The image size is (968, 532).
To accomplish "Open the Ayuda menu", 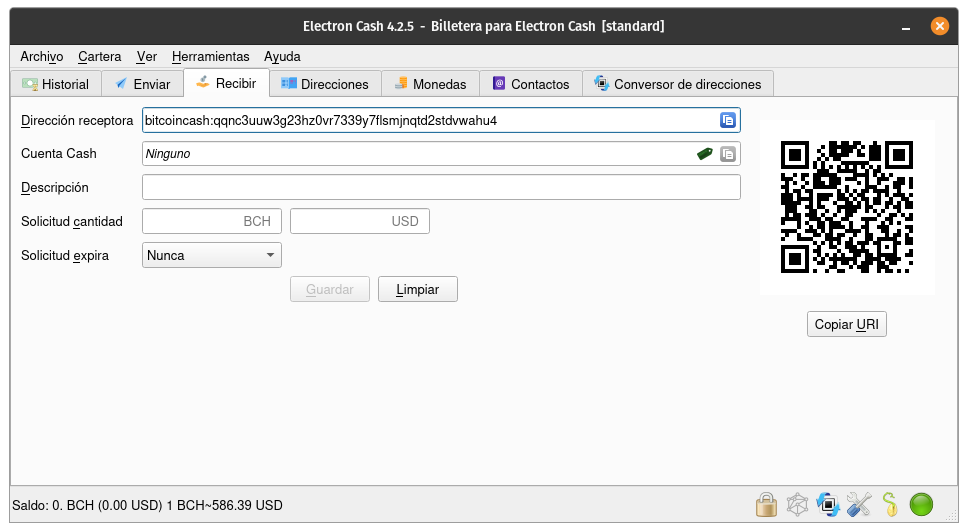I will (x=282, y=56).
